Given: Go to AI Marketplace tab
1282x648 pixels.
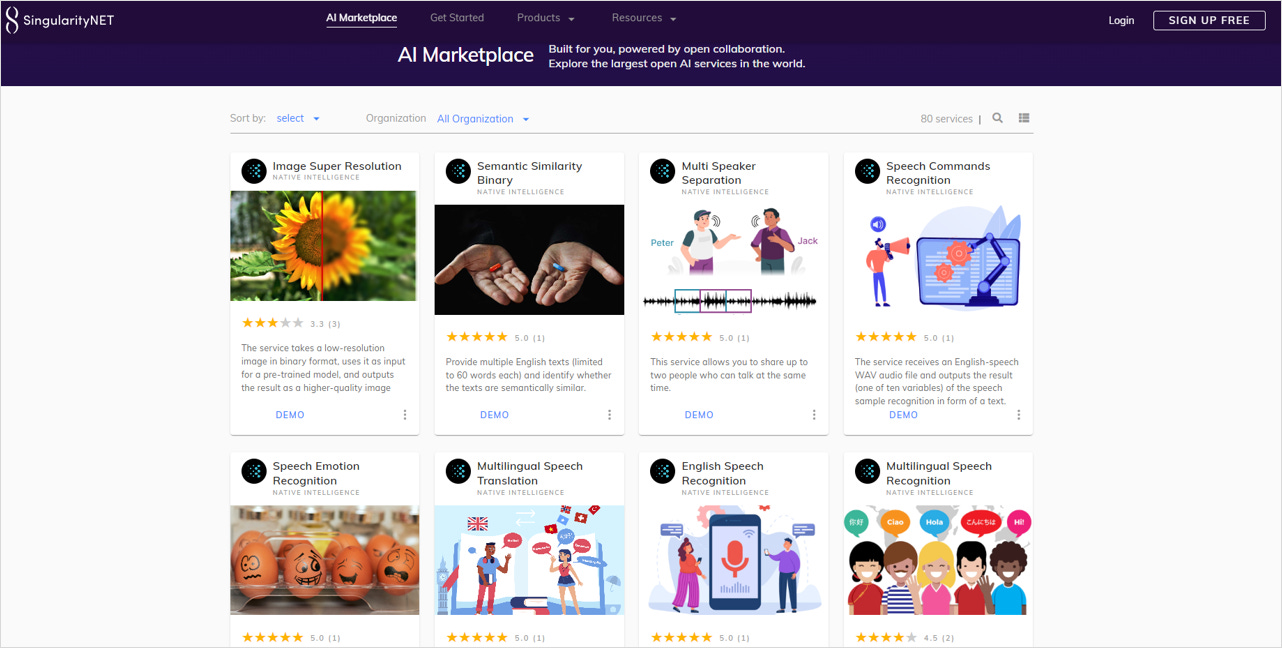Looking at the screenshot, I should point(361,18).
